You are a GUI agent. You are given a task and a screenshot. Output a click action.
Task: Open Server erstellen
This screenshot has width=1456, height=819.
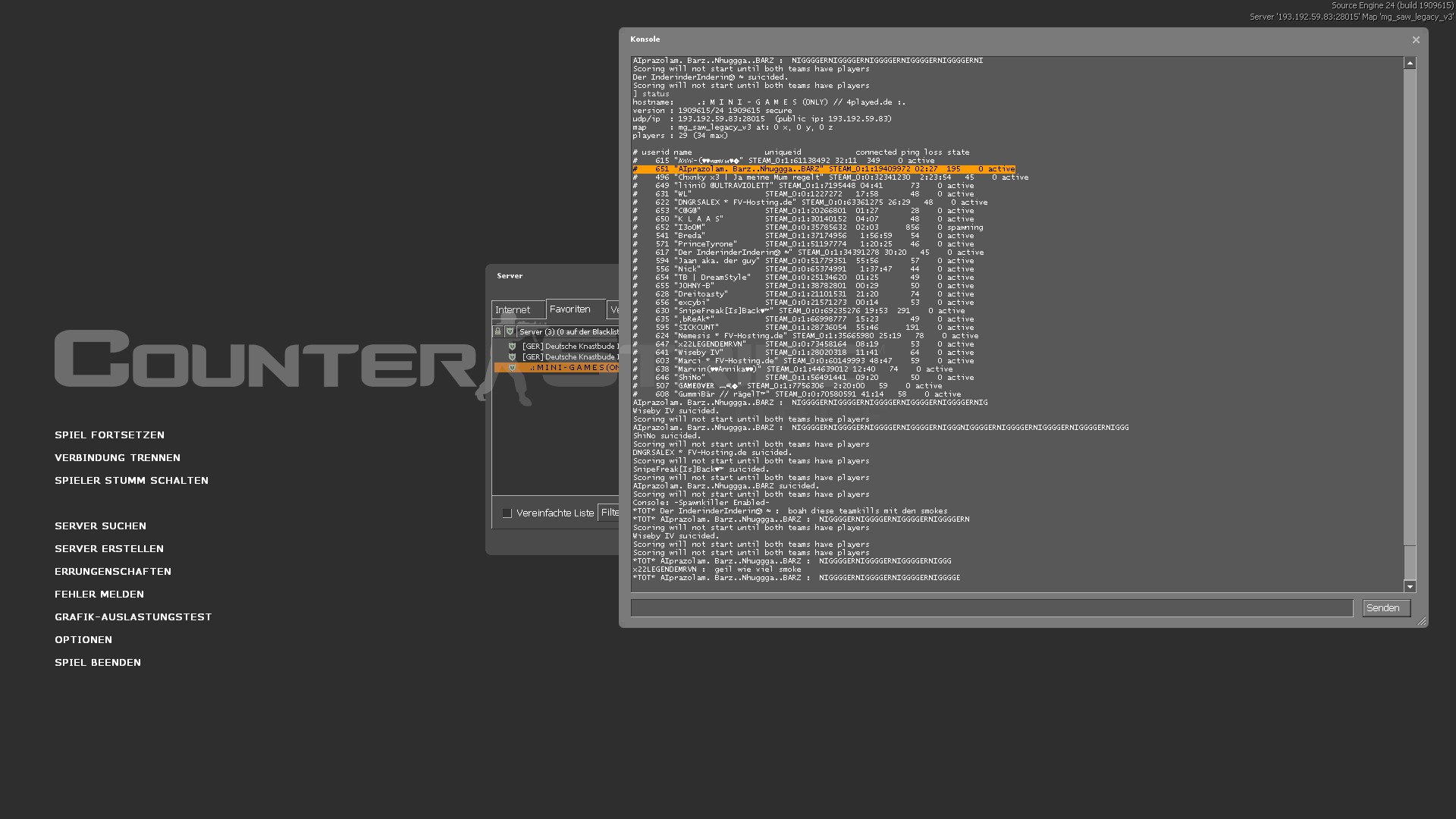(109, 549)
